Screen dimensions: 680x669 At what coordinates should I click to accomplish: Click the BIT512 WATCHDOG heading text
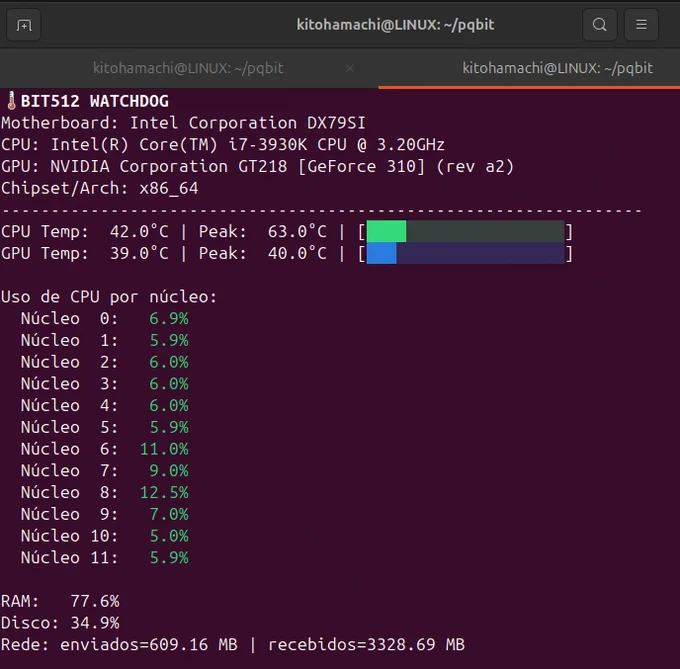[95, 101]
